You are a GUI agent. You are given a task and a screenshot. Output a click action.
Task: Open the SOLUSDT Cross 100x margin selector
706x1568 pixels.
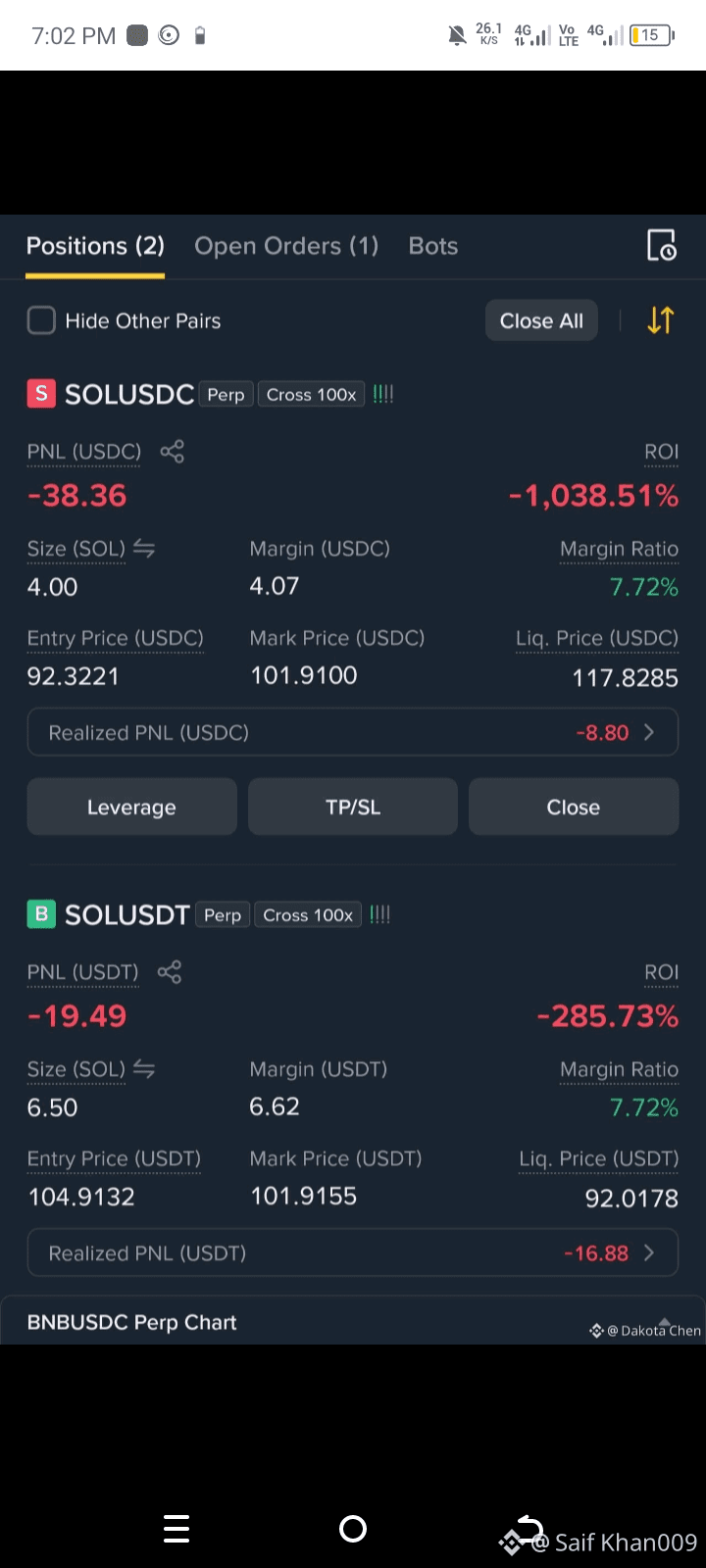[308, 914]
